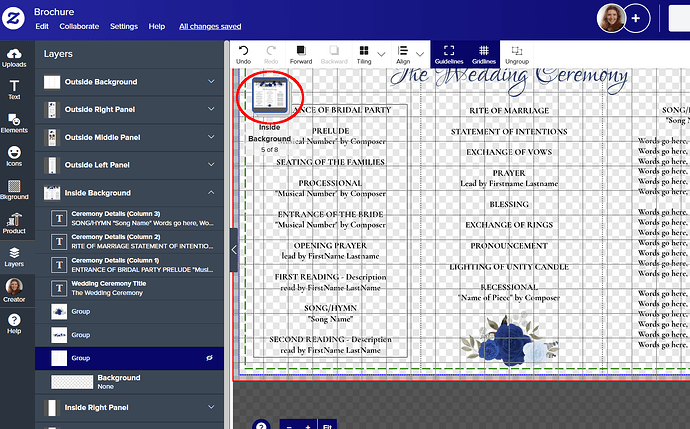The width and height of the screenshot is (690, 429).
Task: Click the user avatar in header
Action: (610, 18)
